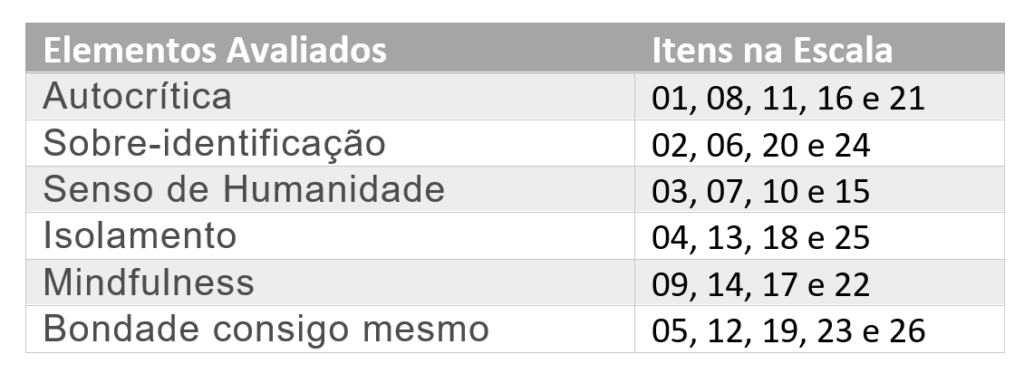Select the Bondade consigo mesmo cell

pyautogui.click(x=330, y=329)
